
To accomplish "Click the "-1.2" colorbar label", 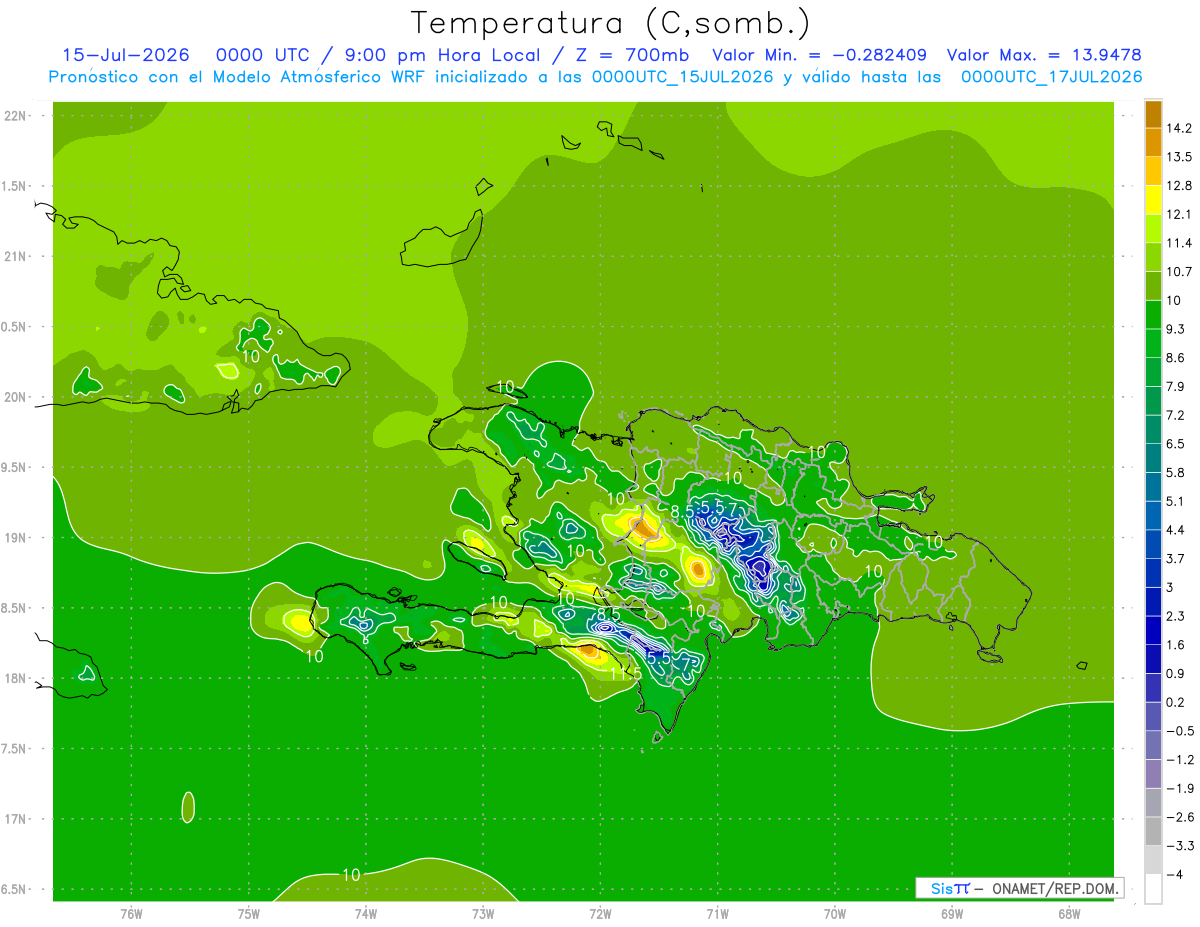I will click(1178, 760).
